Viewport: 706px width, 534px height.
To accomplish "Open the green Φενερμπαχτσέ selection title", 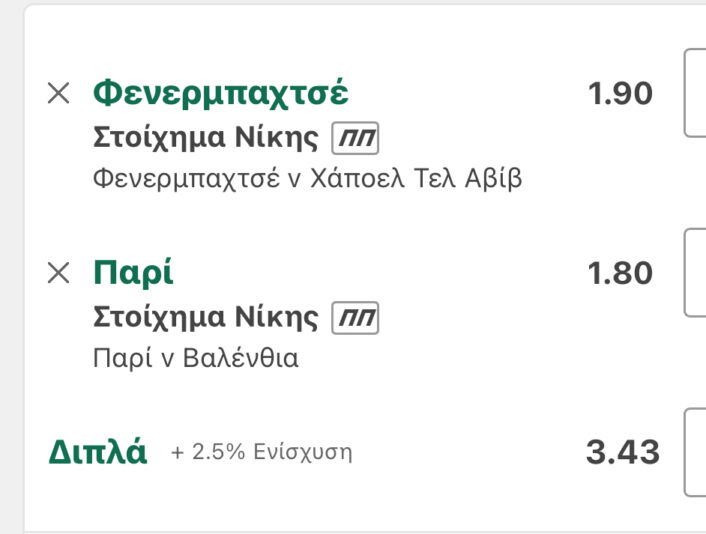I will (220, 93).
